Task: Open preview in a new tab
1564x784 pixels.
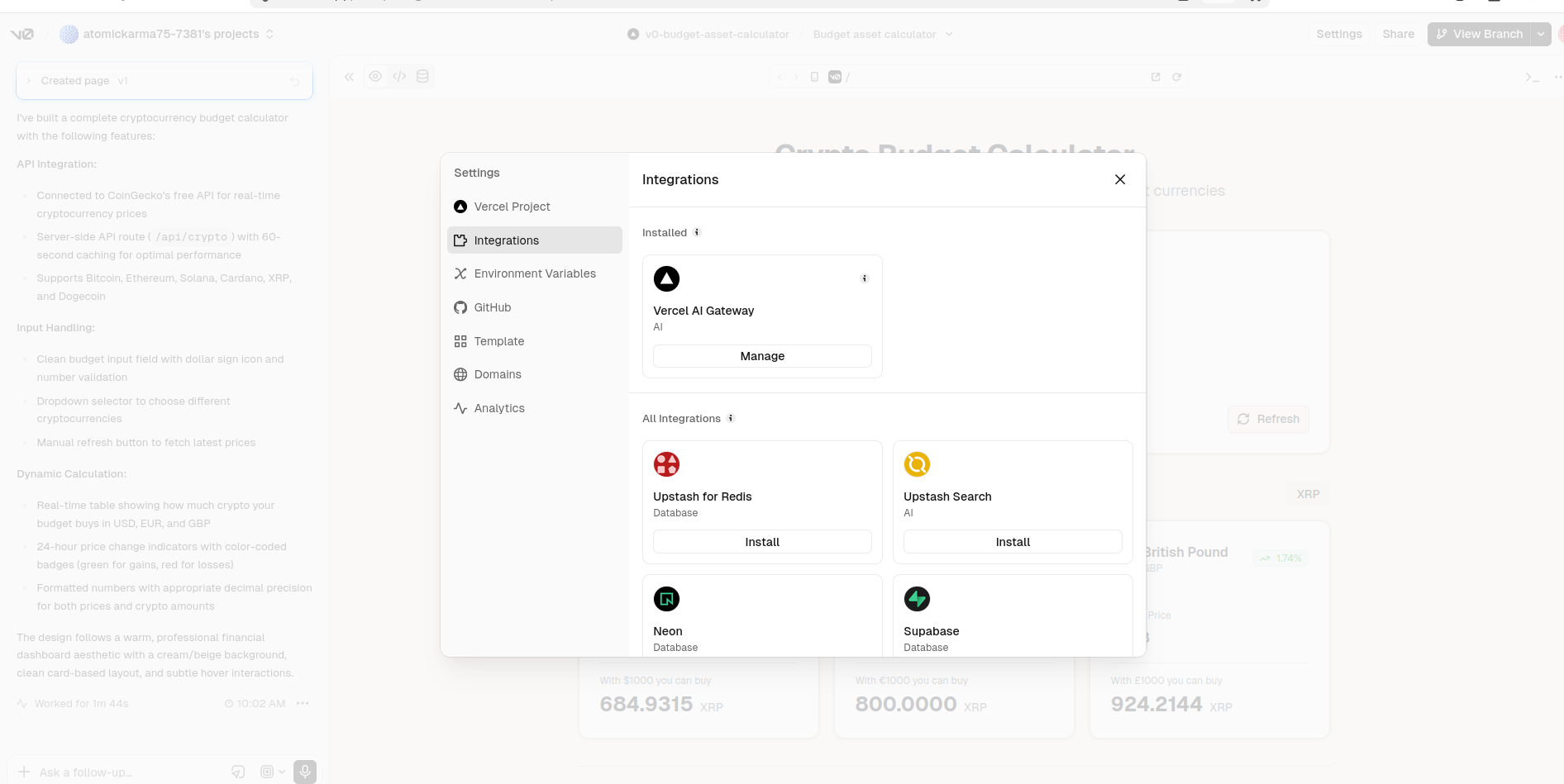Action: click(x=1156, y=77)
